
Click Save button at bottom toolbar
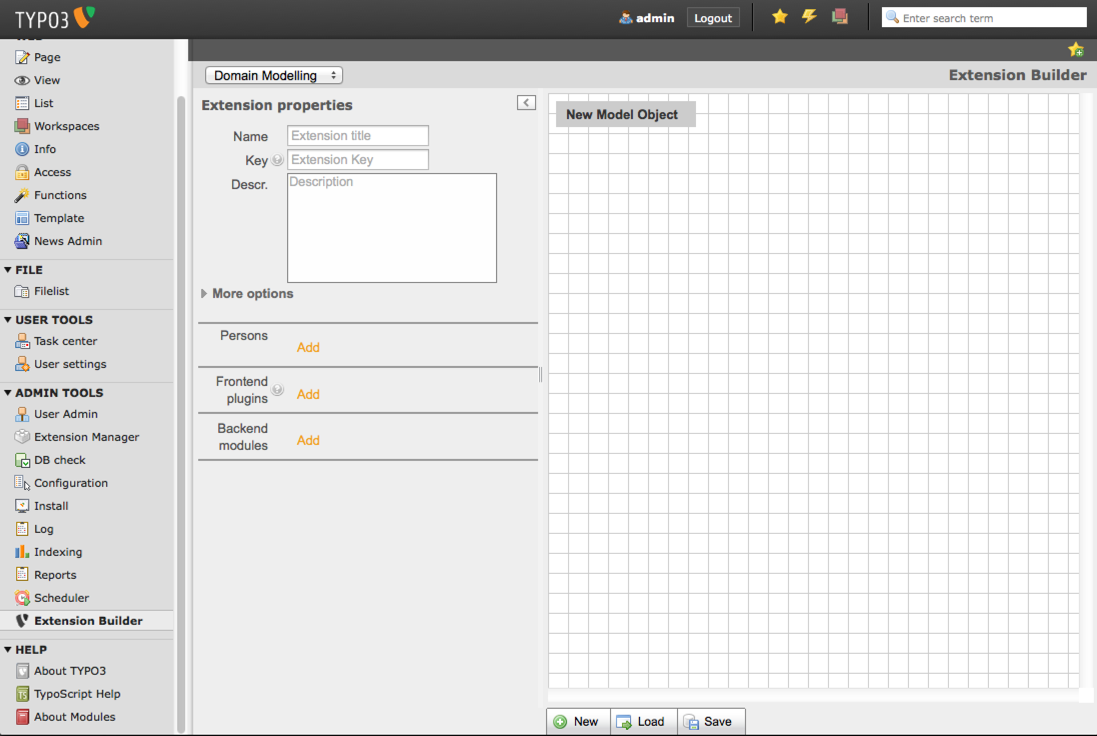click(709, 721)
